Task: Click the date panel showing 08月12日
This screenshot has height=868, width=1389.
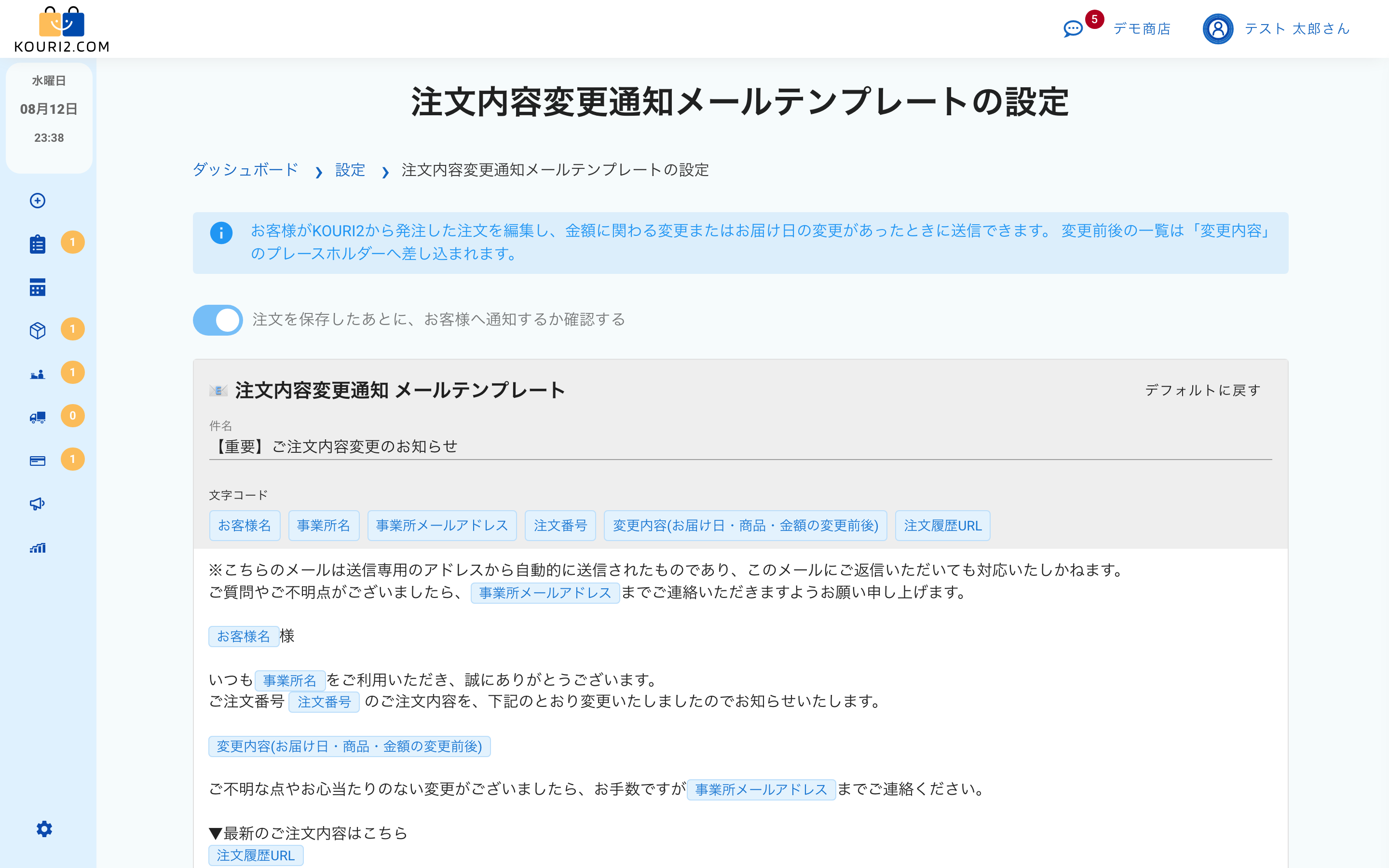Action: tap(49, 117)
